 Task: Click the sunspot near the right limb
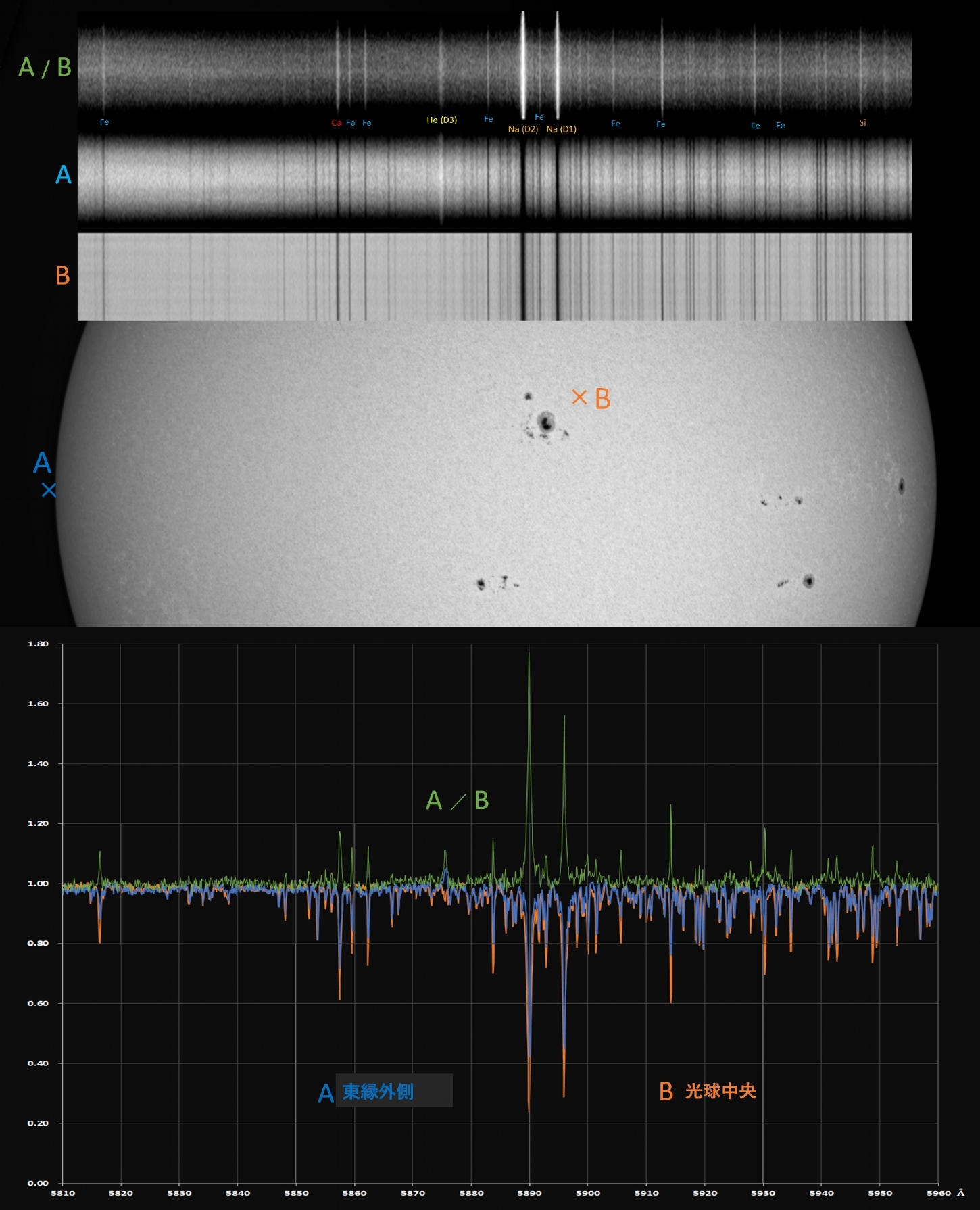[901, 485]
